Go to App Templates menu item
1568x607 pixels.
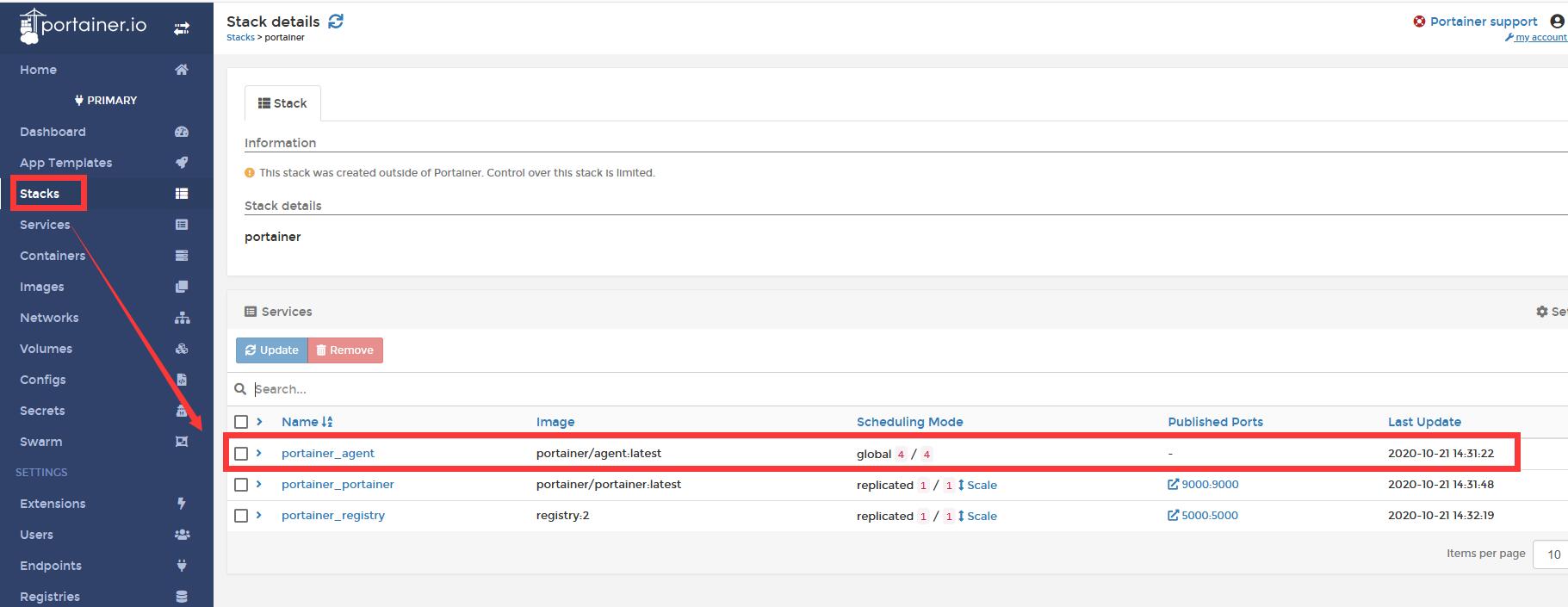tap(65, 163)
